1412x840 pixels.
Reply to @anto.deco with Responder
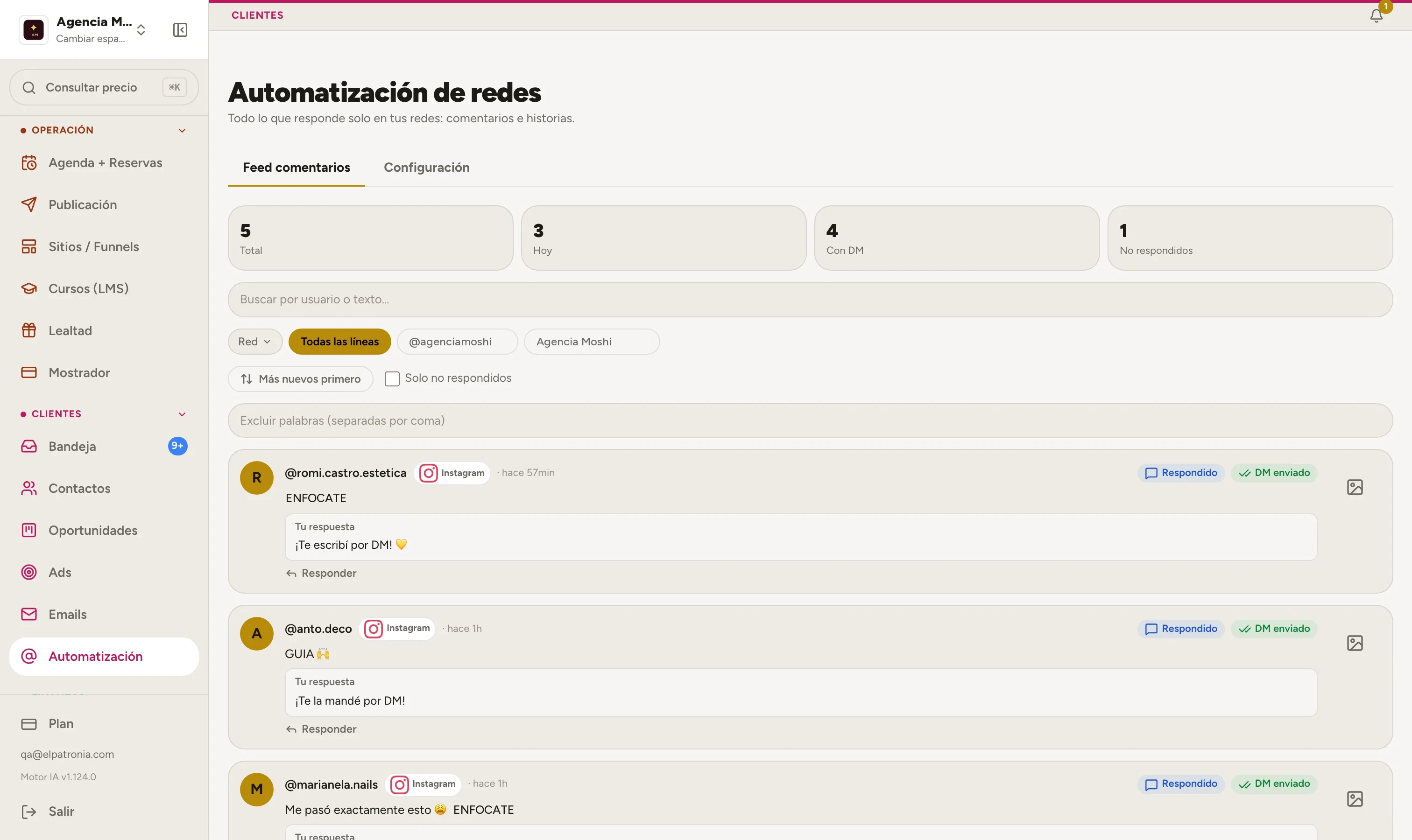pyautogui.click(x=321, y=729)
